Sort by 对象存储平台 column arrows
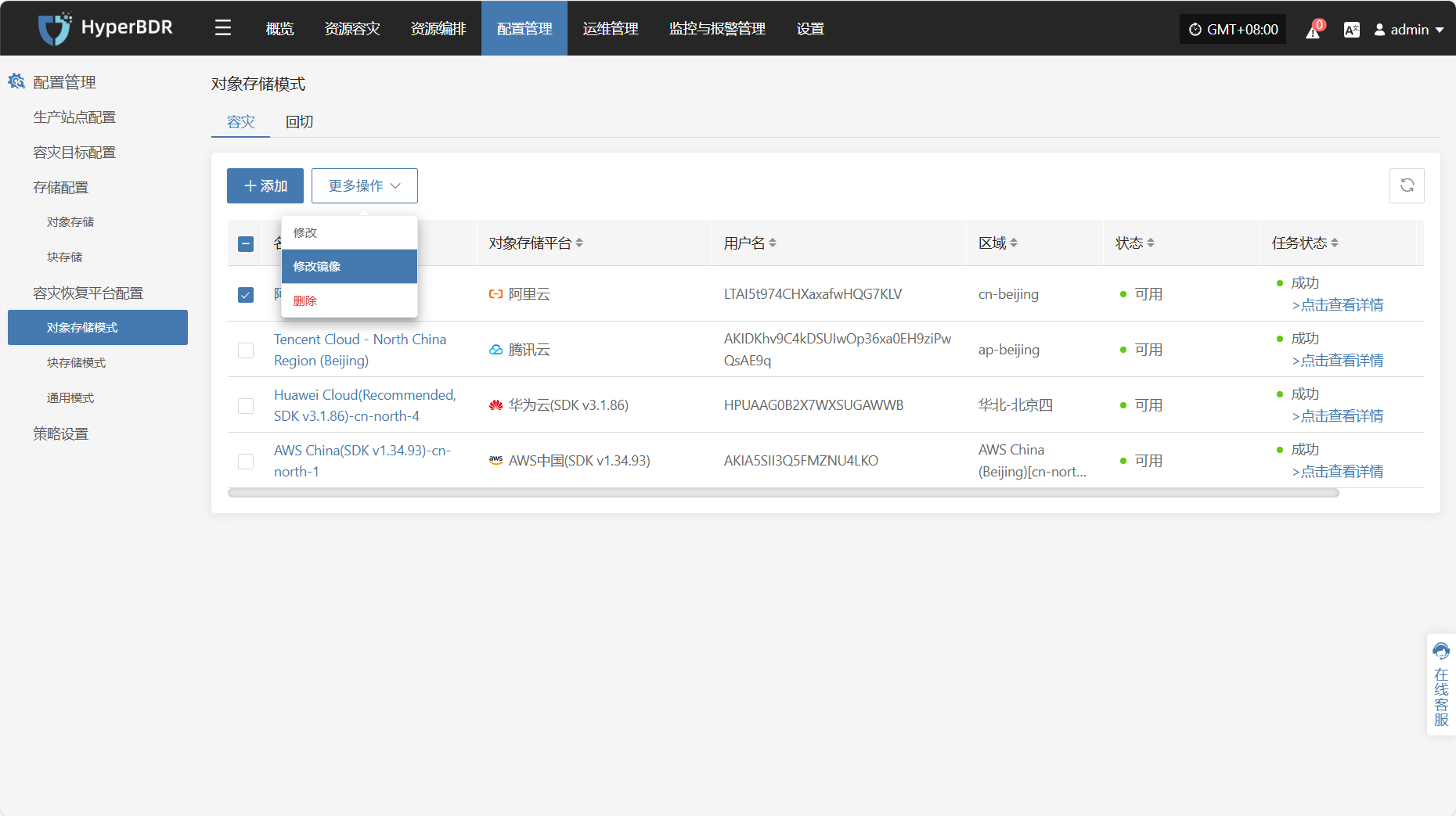Image resolution: width=1456 pixels, height=816 pixels. click(579, 243)
